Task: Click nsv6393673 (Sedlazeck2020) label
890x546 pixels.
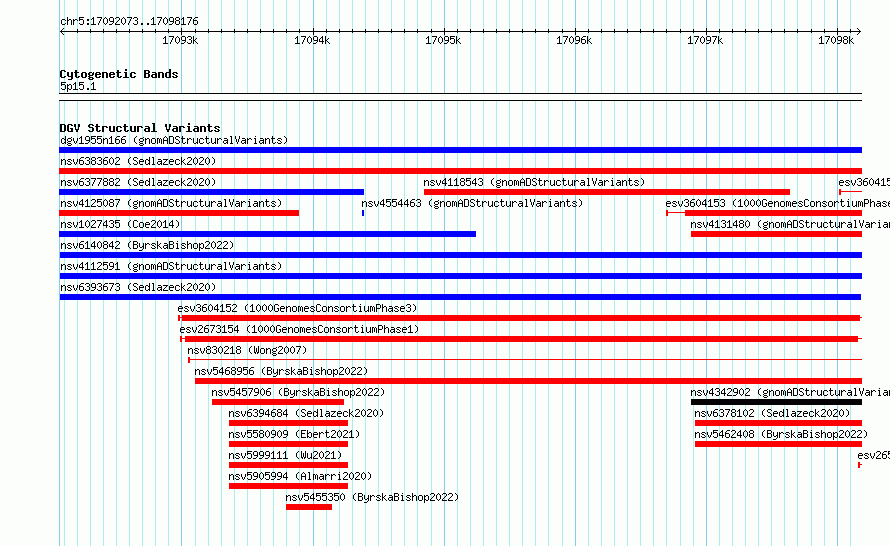Action: pyautogui.click(x=138, y=287)
